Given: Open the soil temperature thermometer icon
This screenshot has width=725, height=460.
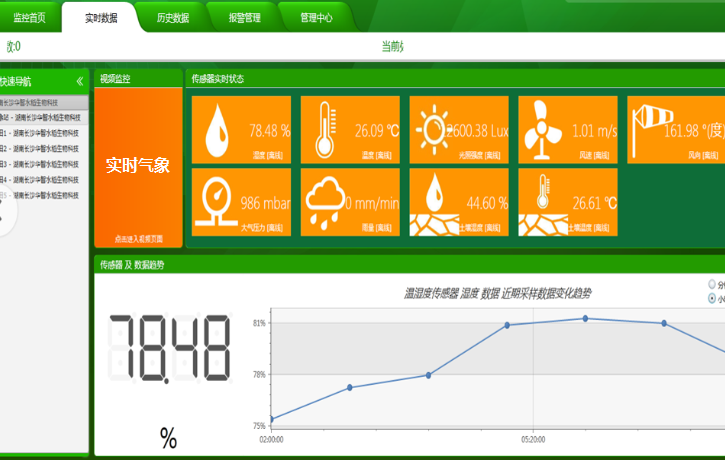Looking at the screenshot, I should [x=542, y=201].
